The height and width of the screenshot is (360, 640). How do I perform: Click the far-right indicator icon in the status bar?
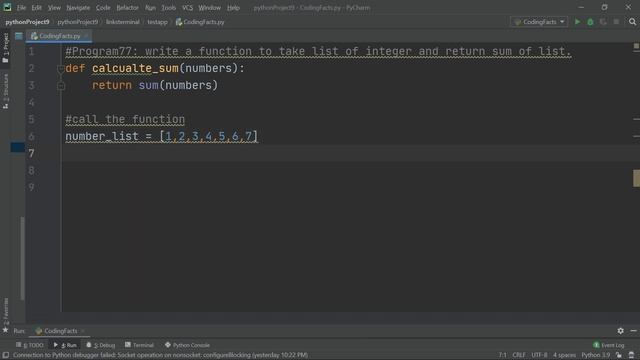pyautogui.click(x=631, y=355)
